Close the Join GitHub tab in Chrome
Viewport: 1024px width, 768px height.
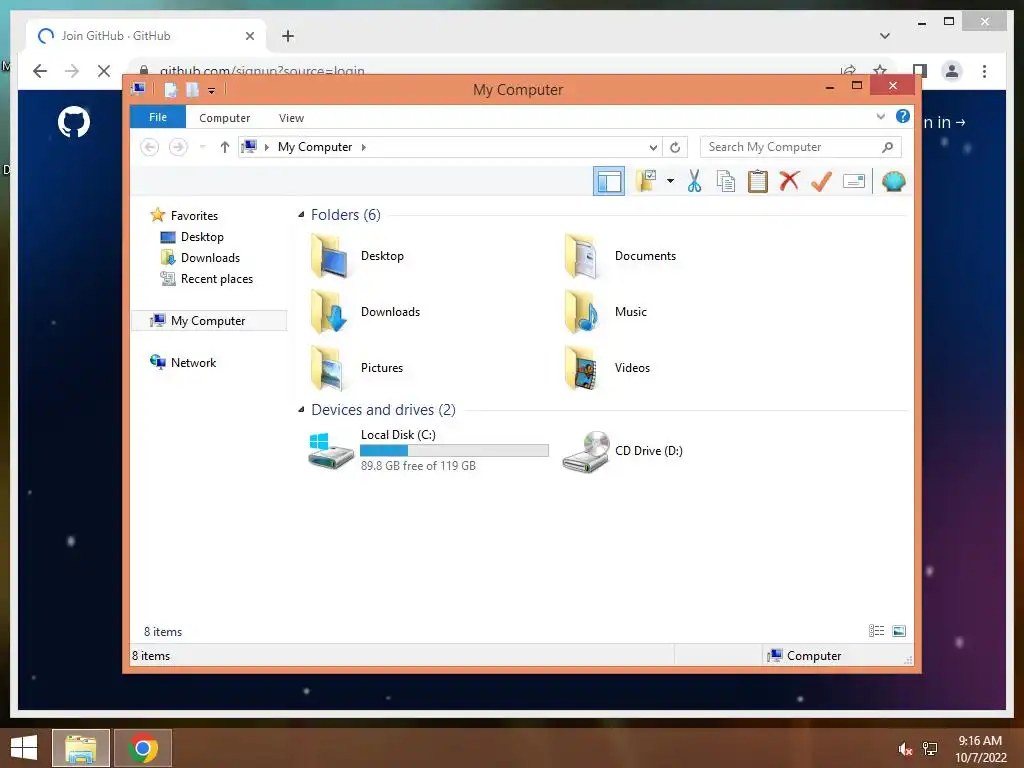(249, 36)
